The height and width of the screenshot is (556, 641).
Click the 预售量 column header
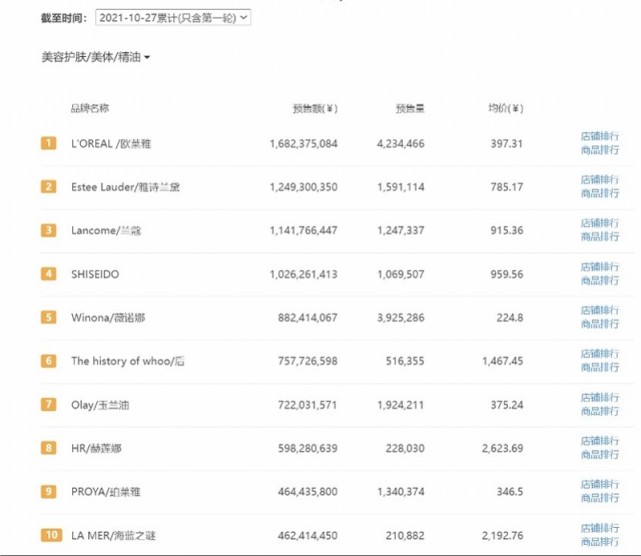point(410,108)
